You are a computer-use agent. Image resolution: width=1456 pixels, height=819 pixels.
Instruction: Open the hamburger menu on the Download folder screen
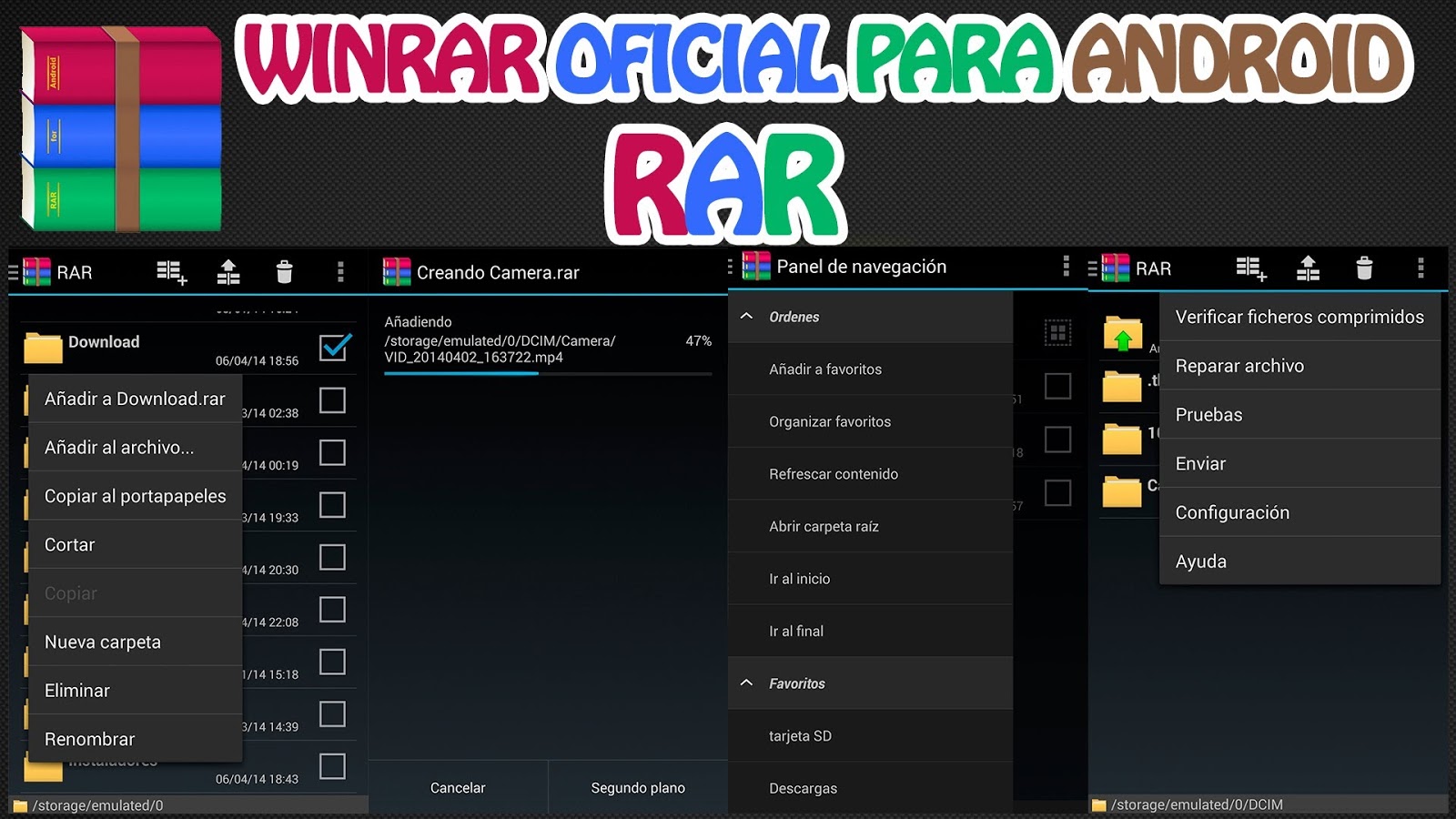(13, 272)
